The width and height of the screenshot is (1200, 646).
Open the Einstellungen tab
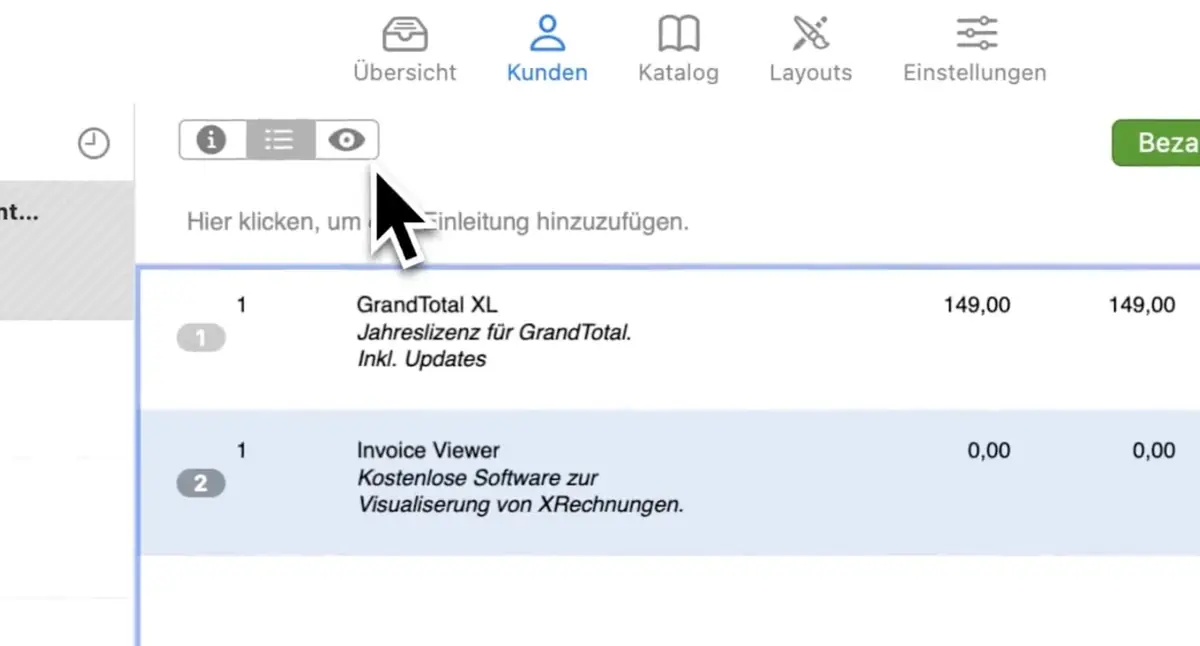(x=975, y=50)
